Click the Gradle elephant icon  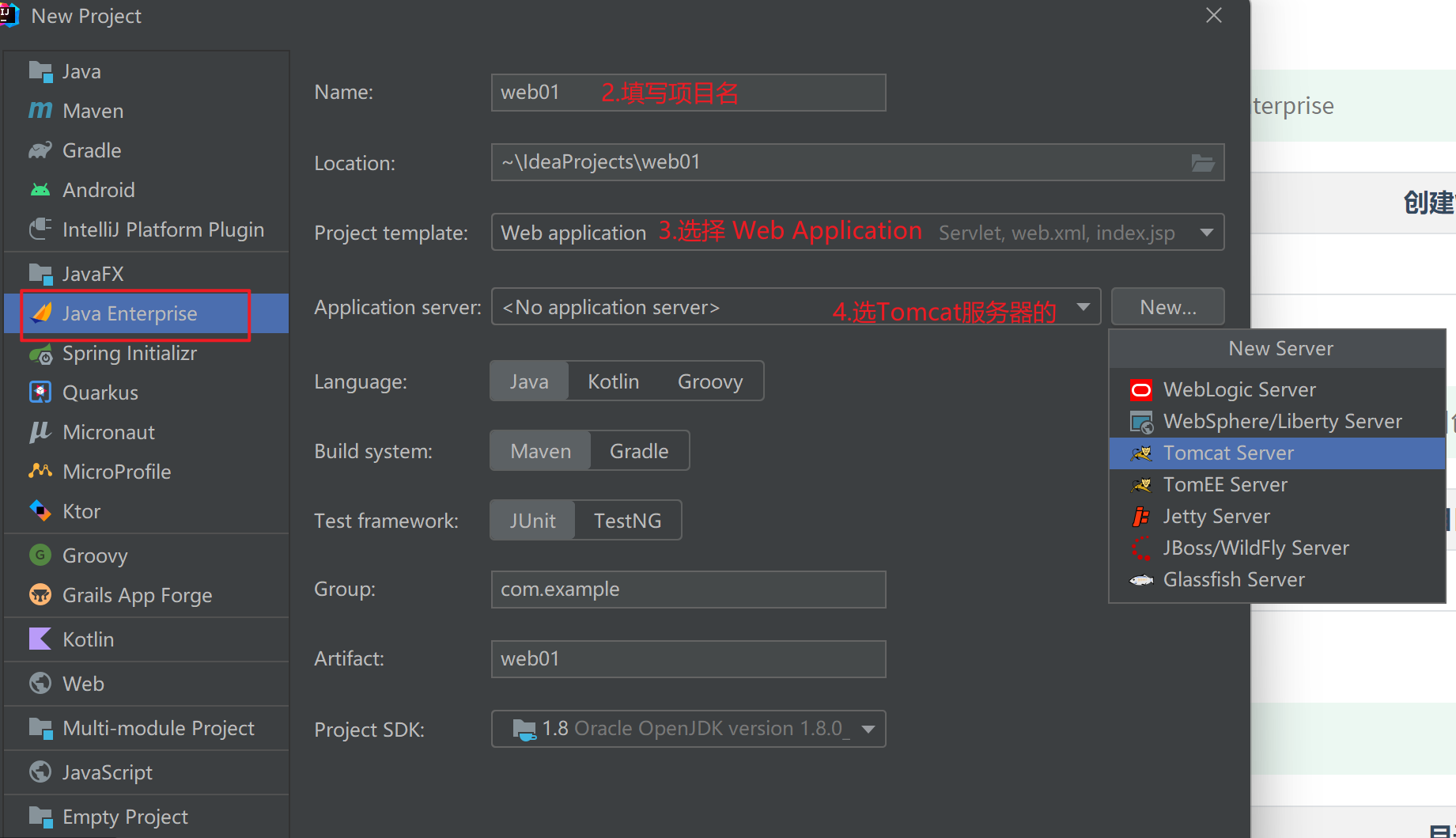pyautogui.click(x=40, y=150)
